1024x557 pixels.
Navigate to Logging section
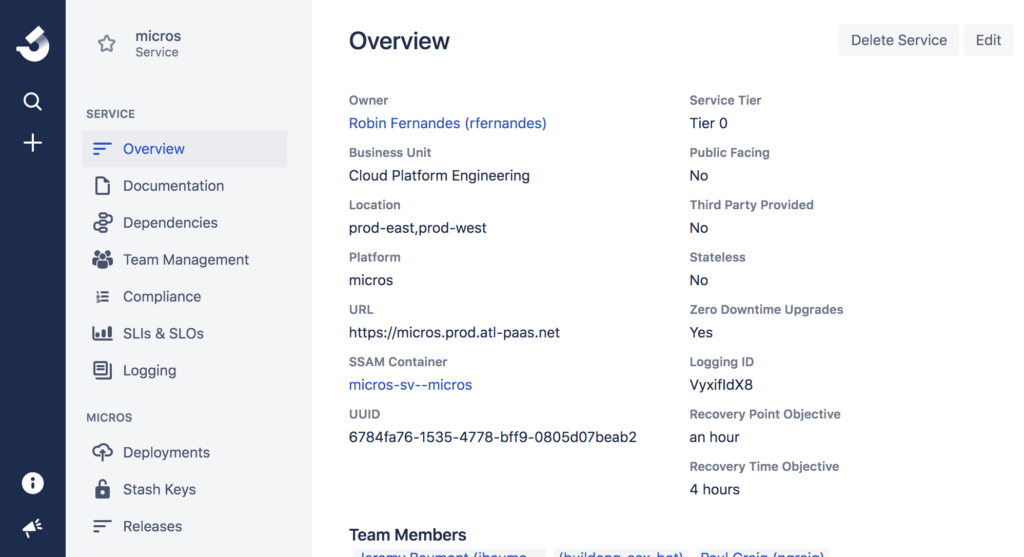coord(149,371)
